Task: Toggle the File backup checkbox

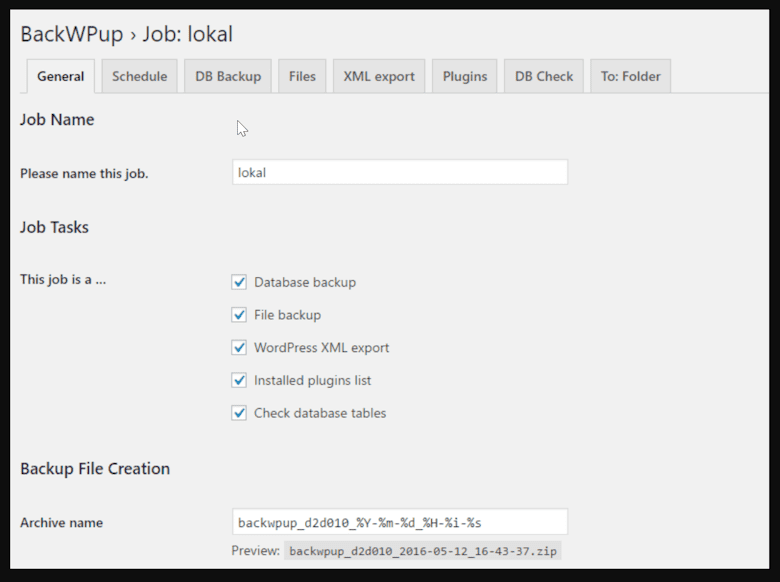Action: click(x=239, y=315)
